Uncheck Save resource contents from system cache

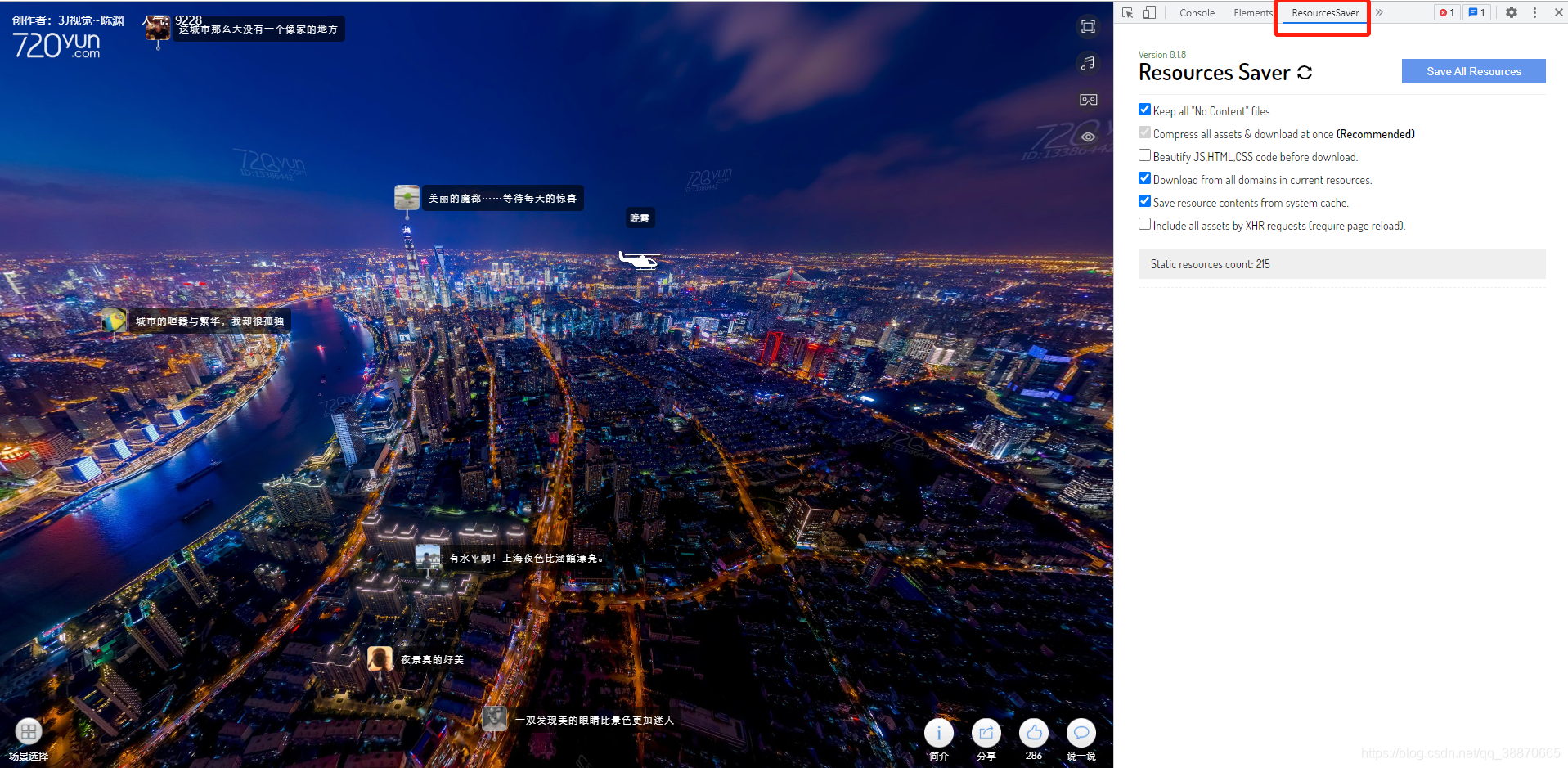pos(1144,201)
